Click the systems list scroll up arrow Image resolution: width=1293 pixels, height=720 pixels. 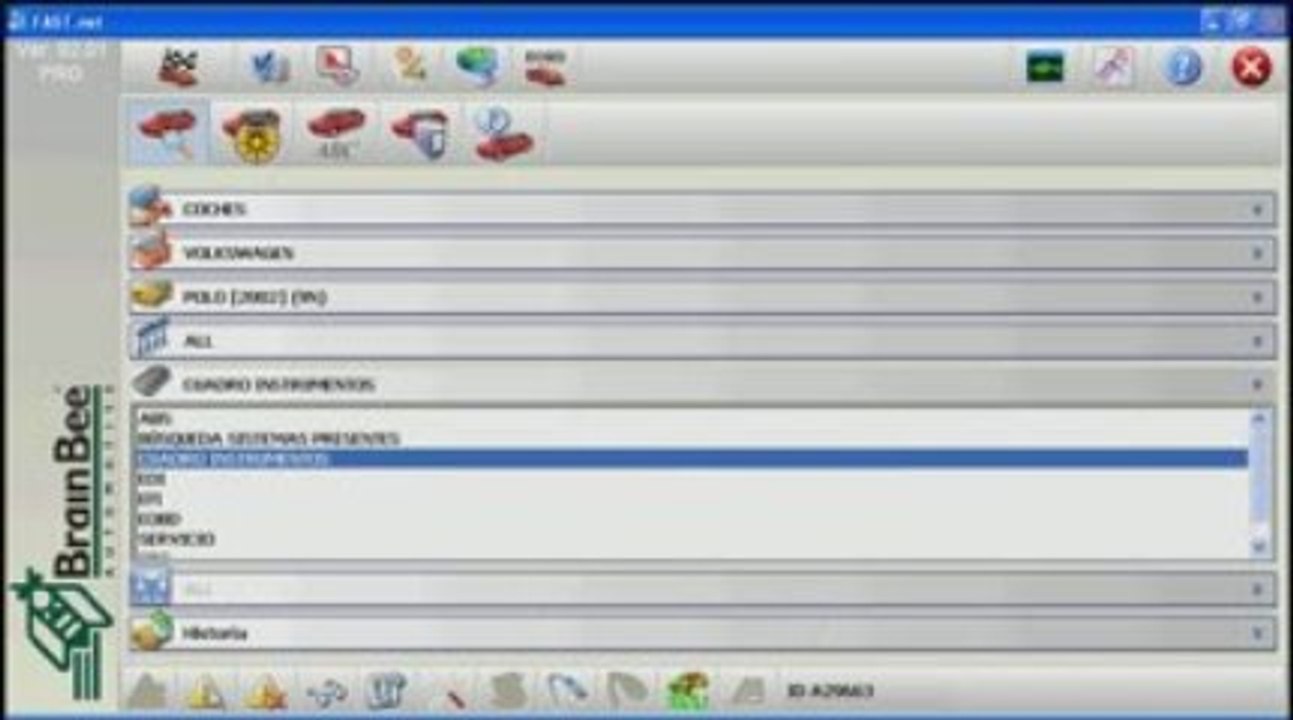pyautogui.click(x=1260, y=418)
